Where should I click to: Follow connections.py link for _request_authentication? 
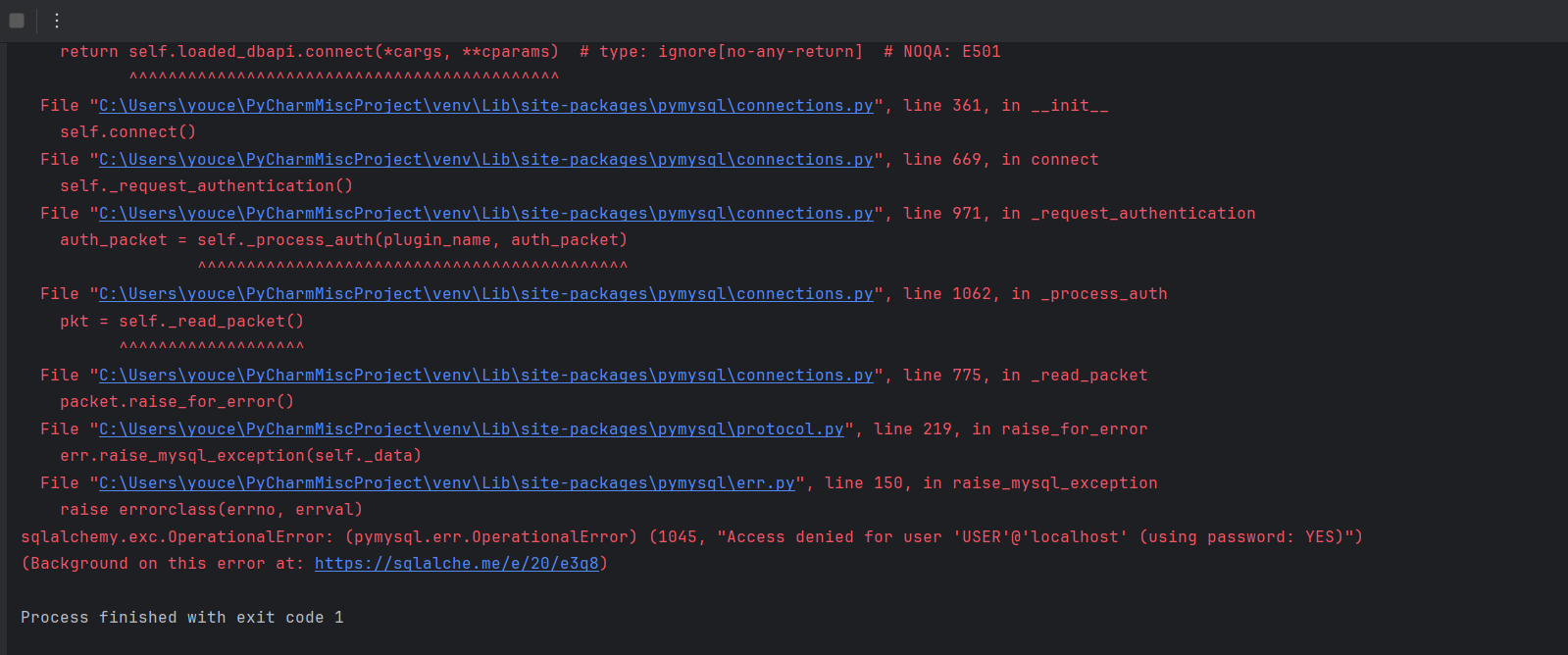pyautogui.click(x=485, y=214)
